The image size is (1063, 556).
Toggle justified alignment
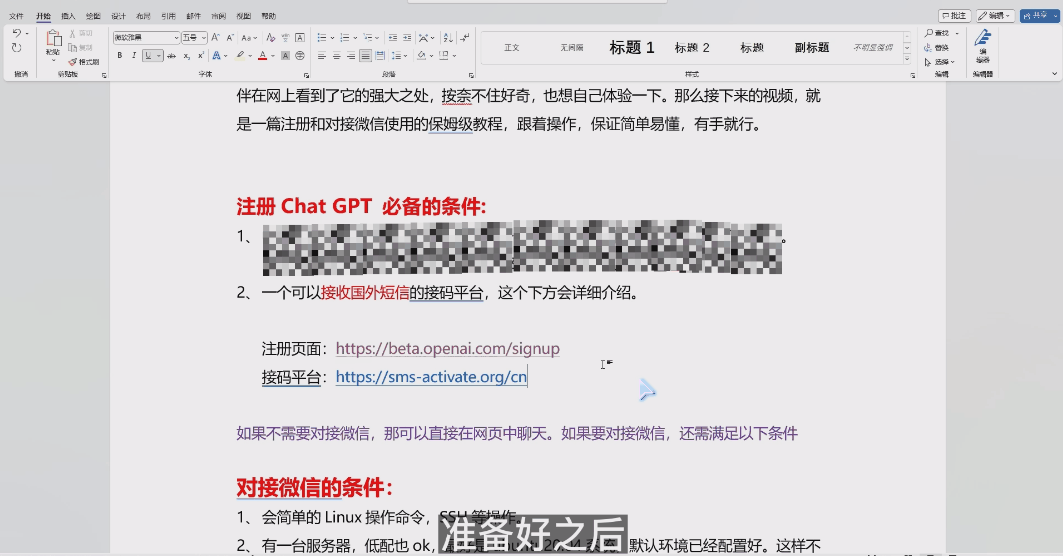[x=365, y=56]
